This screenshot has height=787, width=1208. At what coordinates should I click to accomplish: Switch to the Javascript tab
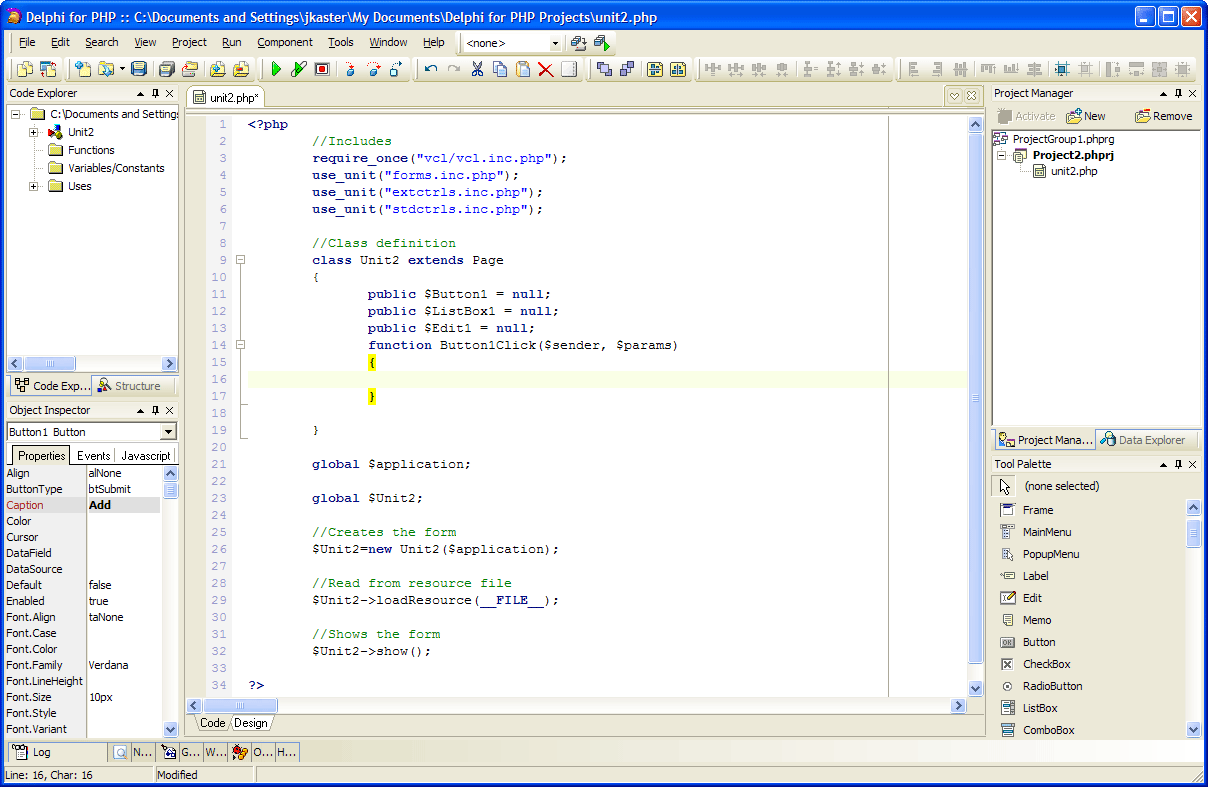coord(146,455)
